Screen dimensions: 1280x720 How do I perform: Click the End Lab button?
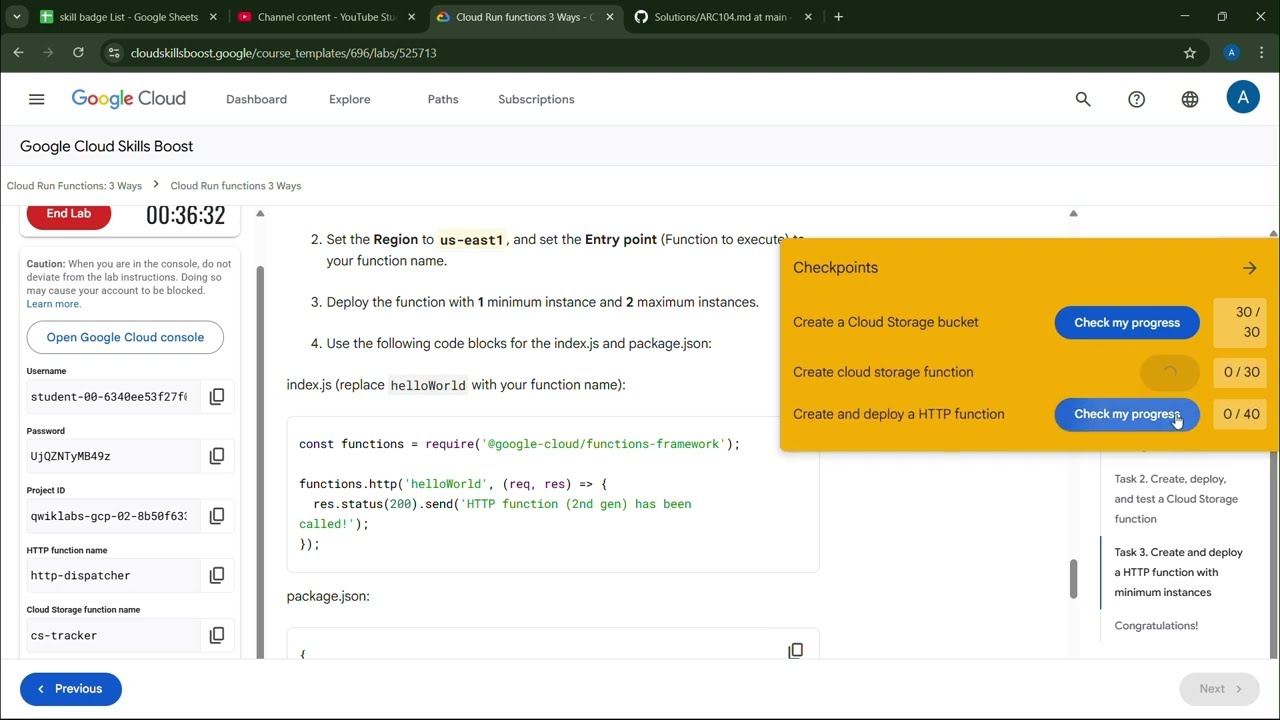(x=68, y=213)
